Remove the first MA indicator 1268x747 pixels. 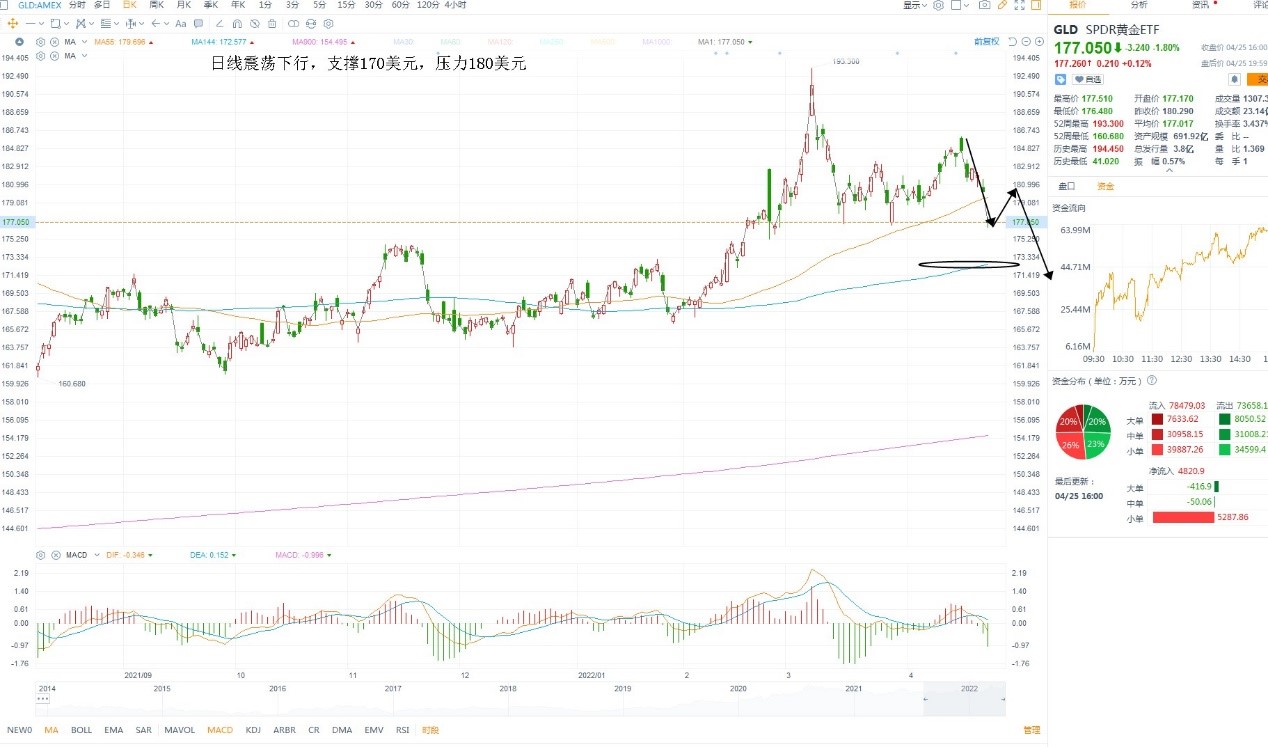[x=54, y=42]
